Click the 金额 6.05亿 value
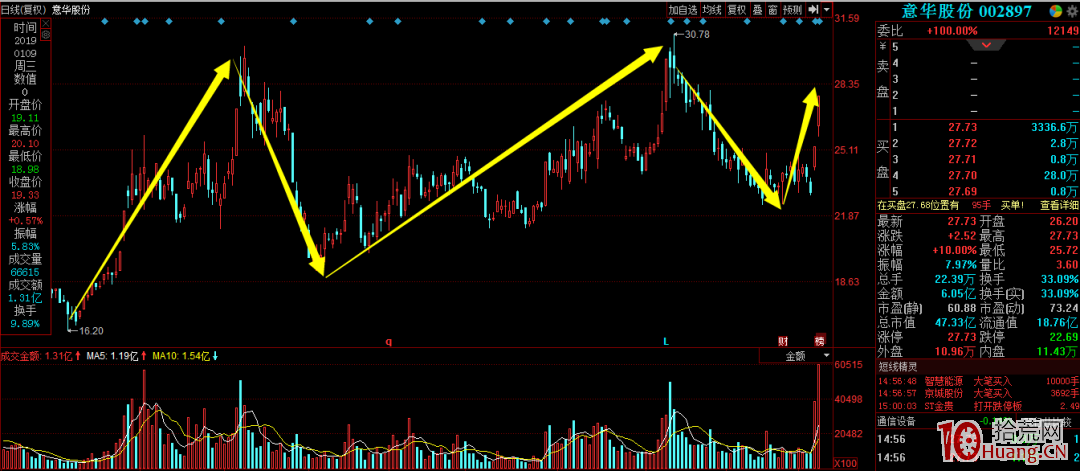Image resolution: width=1080 pixels, height=471 pixels. [957, 293]
